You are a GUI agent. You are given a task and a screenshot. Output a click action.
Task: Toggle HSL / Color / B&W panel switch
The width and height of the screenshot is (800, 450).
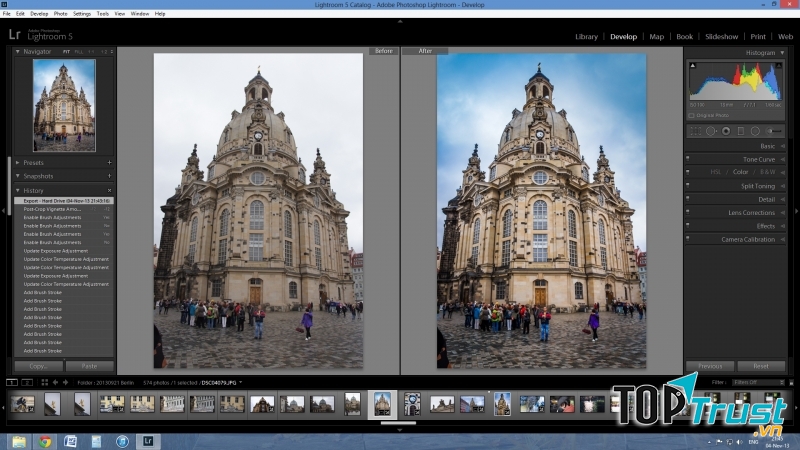[688, 172]
